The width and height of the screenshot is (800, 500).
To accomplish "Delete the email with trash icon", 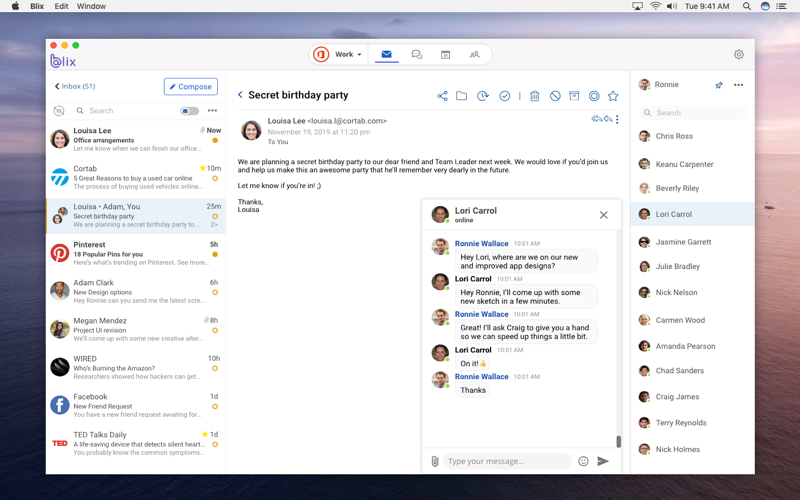I will click(x=534, y=96).
